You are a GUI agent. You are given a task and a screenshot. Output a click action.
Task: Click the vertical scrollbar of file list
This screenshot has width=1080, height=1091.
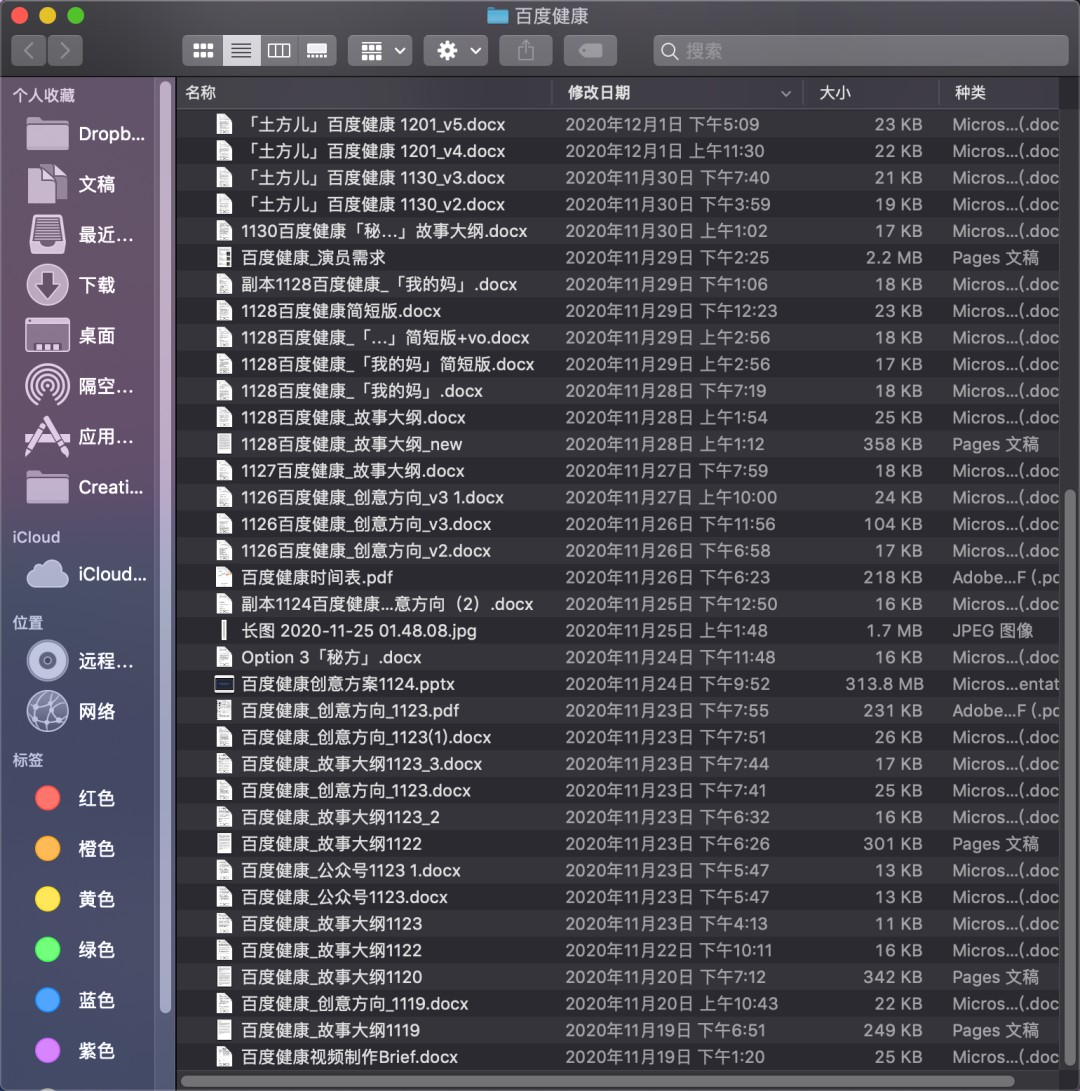tap(1070, 776)
